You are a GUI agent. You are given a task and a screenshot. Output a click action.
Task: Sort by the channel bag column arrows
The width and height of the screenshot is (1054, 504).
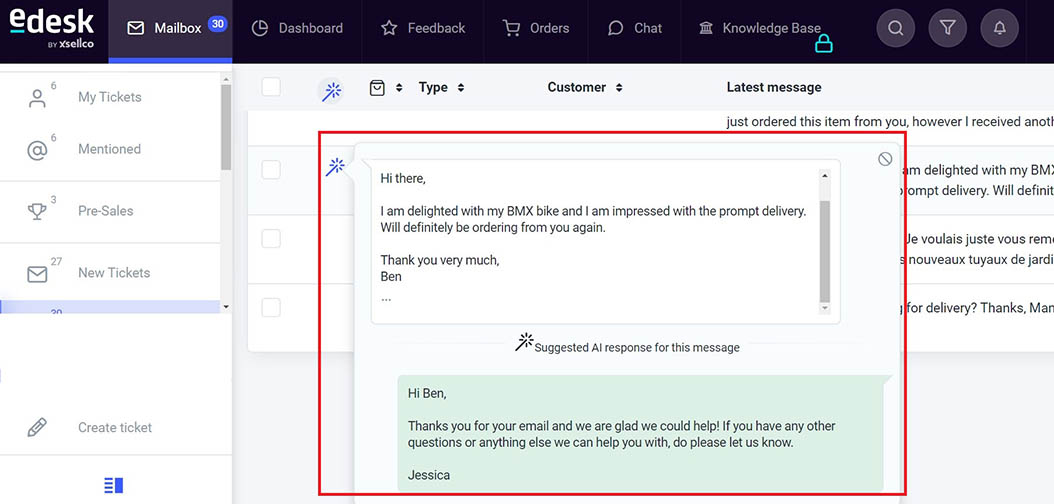click(x=399, y=88)
